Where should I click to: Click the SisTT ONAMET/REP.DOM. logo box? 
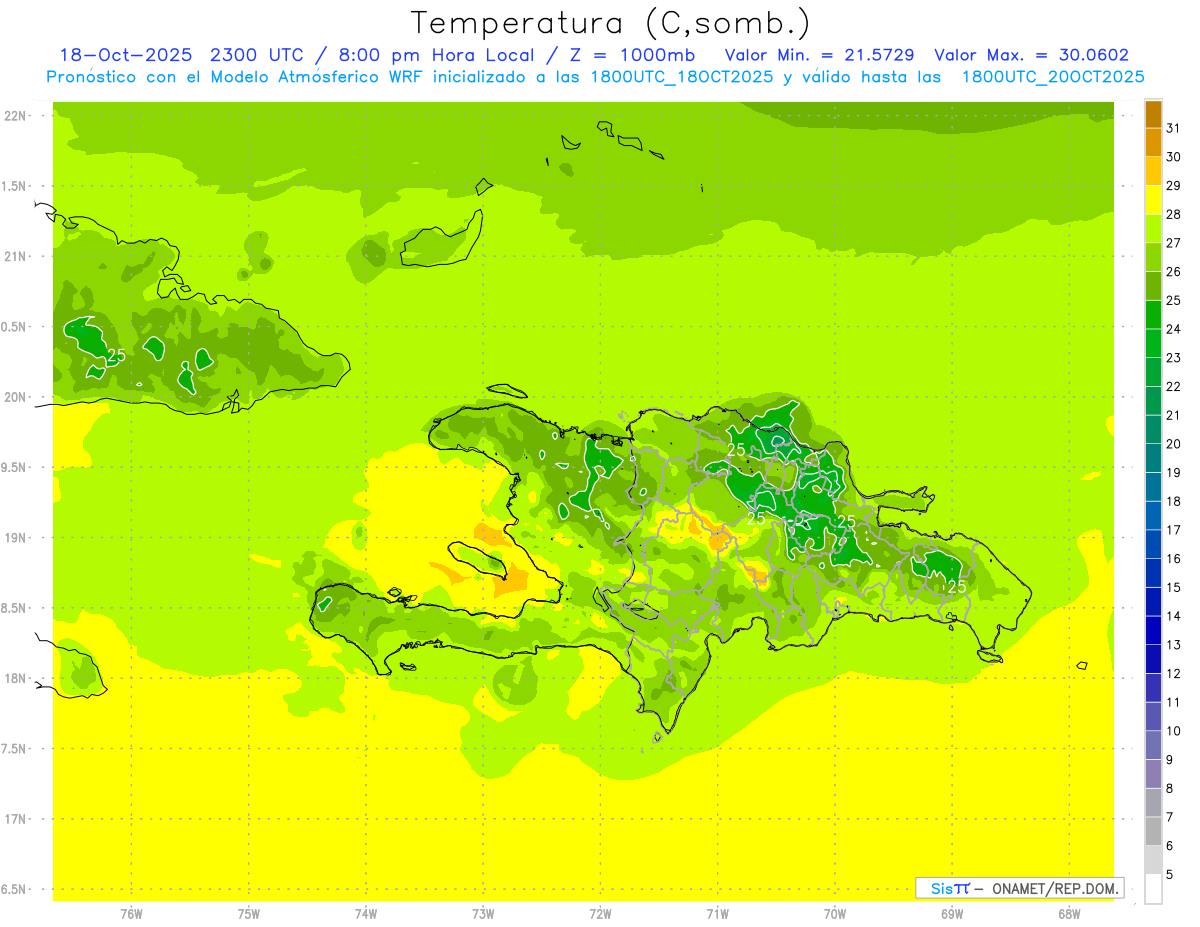pyautogui.click(x=1019, y=888)
